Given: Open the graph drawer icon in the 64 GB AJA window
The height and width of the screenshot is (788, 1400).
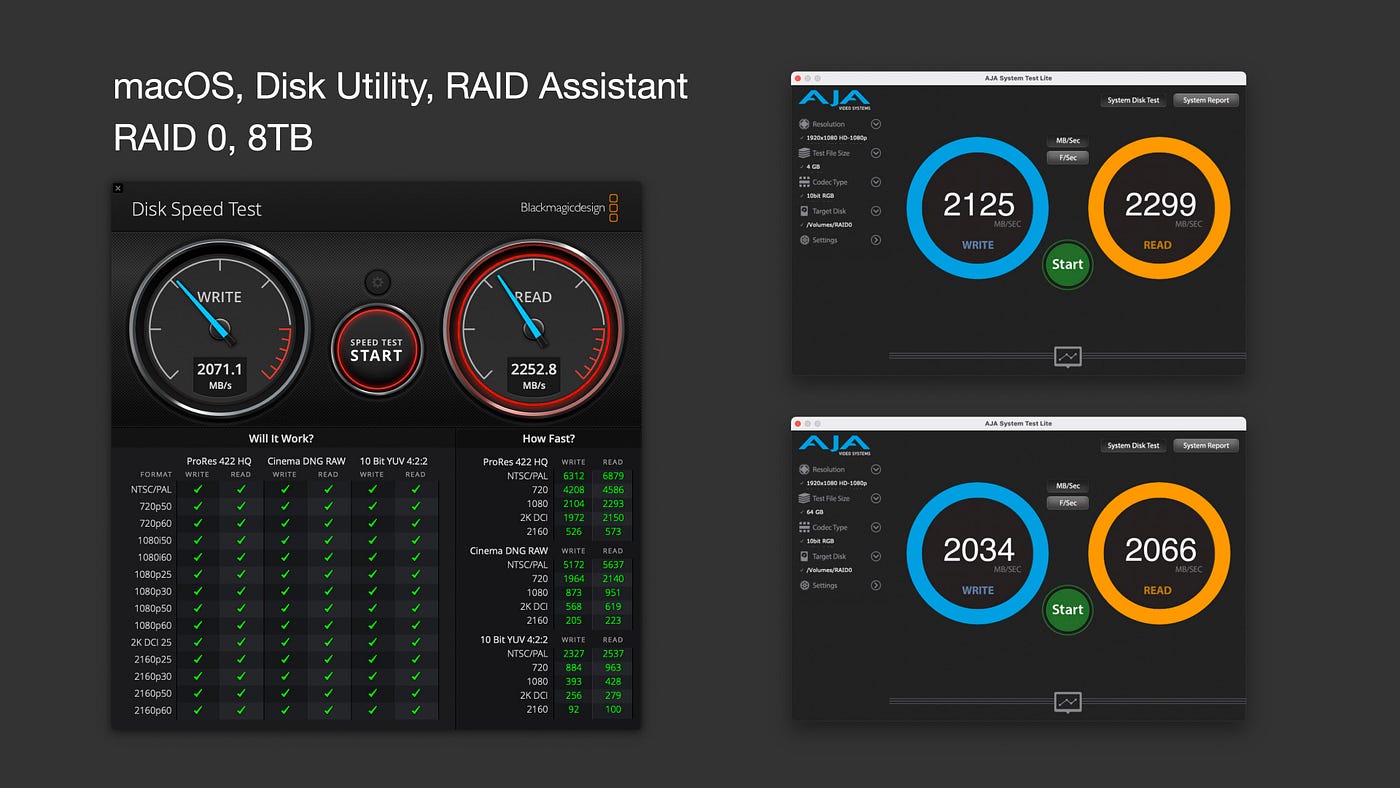Looking at the screenshot, I should click(x=1068, y=702).
